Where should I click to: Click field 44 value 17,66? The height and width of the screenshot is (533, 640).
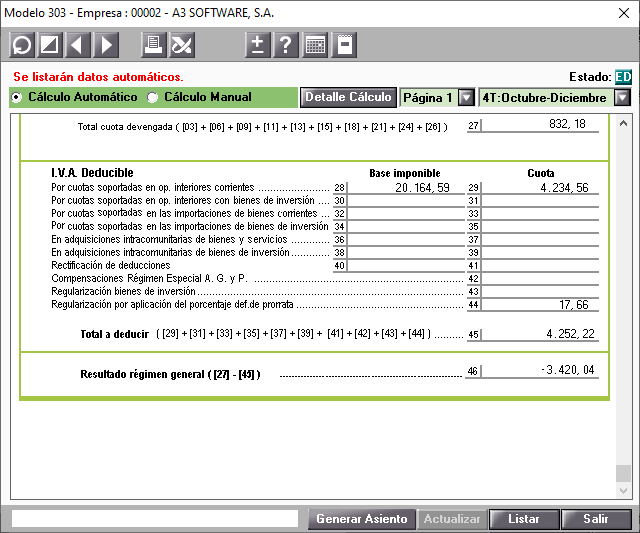point(540,305)
